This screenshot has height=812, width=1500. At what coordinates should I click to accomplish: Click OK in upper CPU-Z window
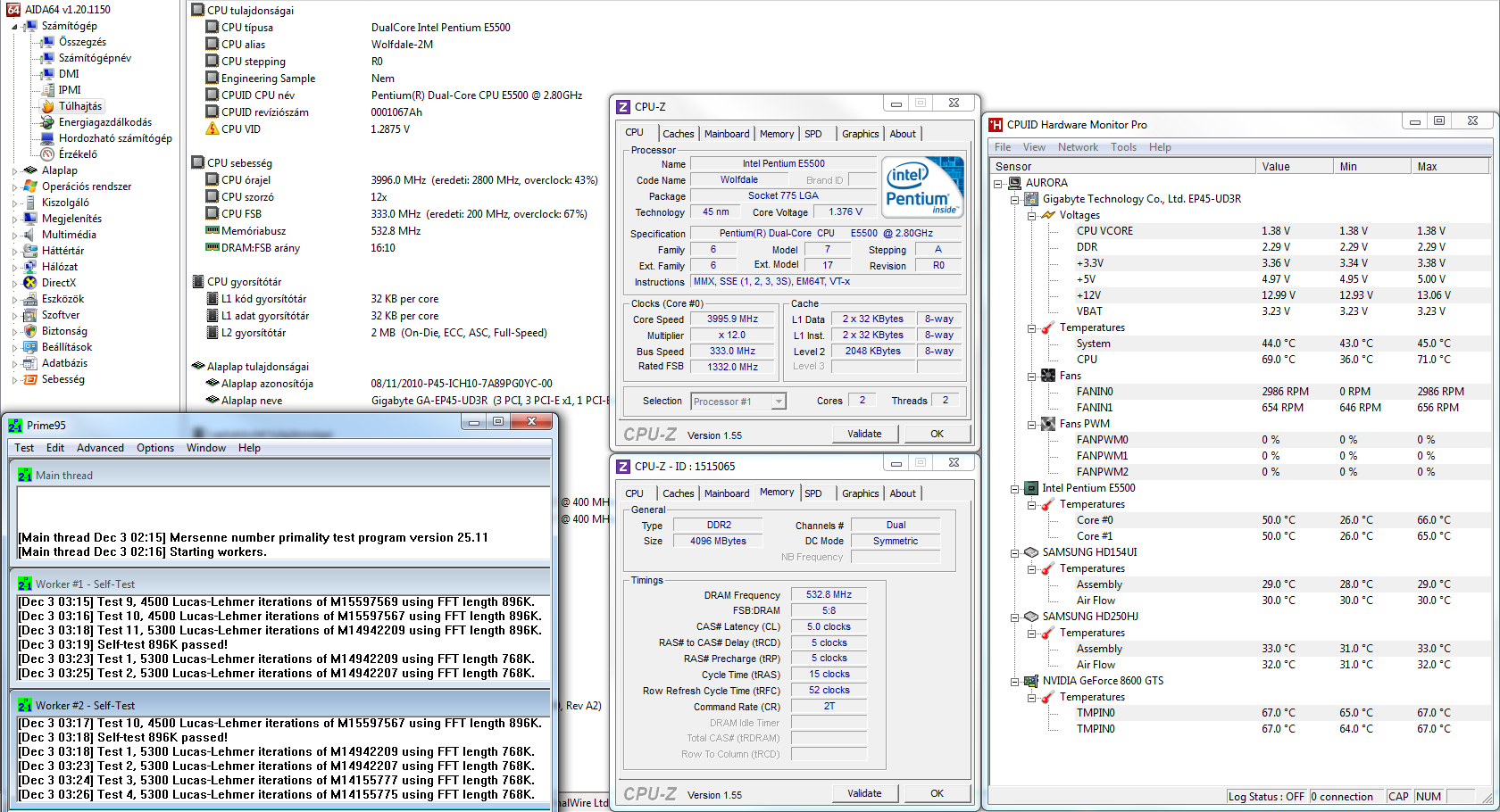(937, 434)
